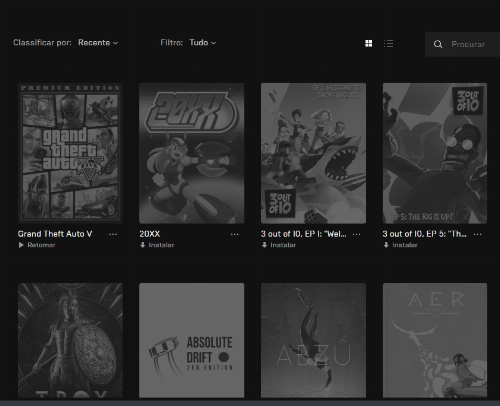500x406 pixels.
Task: Click the 'Filtro:' label
Action: (x=172, y=43)
